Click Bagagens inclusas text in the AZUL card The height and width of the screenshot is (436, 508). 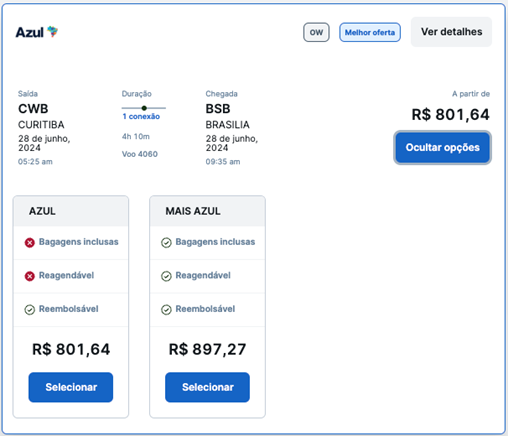[79, 242]
